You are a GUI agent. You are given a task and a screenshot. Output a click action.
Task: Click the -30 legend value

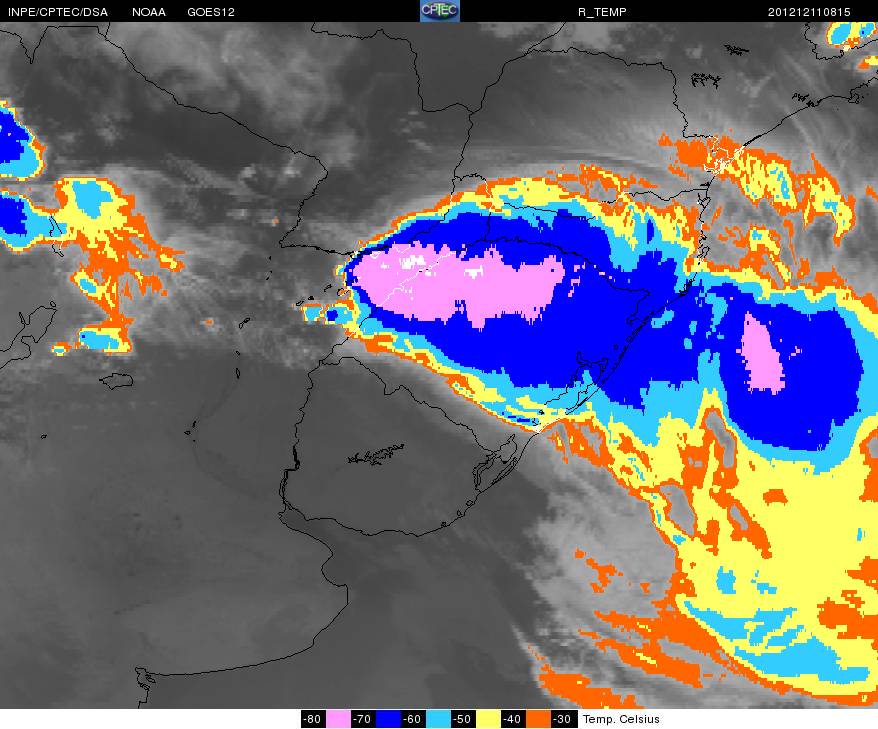(x=562, y=719)
